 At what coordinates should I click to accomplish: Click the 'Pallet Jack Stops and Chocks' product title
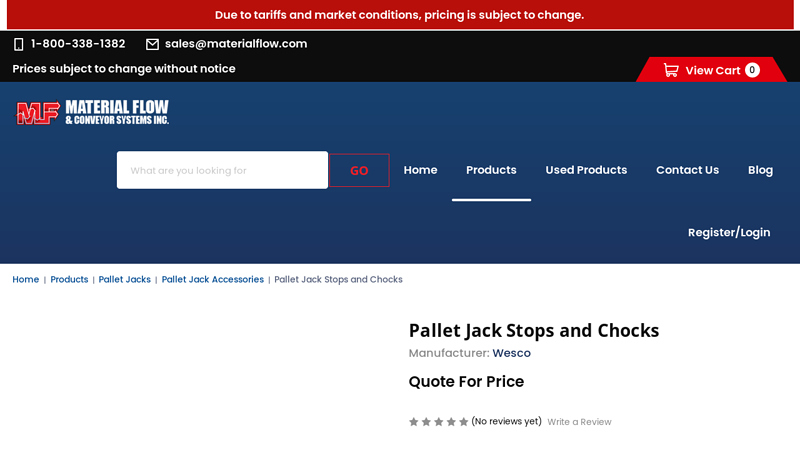click(534, 331)
